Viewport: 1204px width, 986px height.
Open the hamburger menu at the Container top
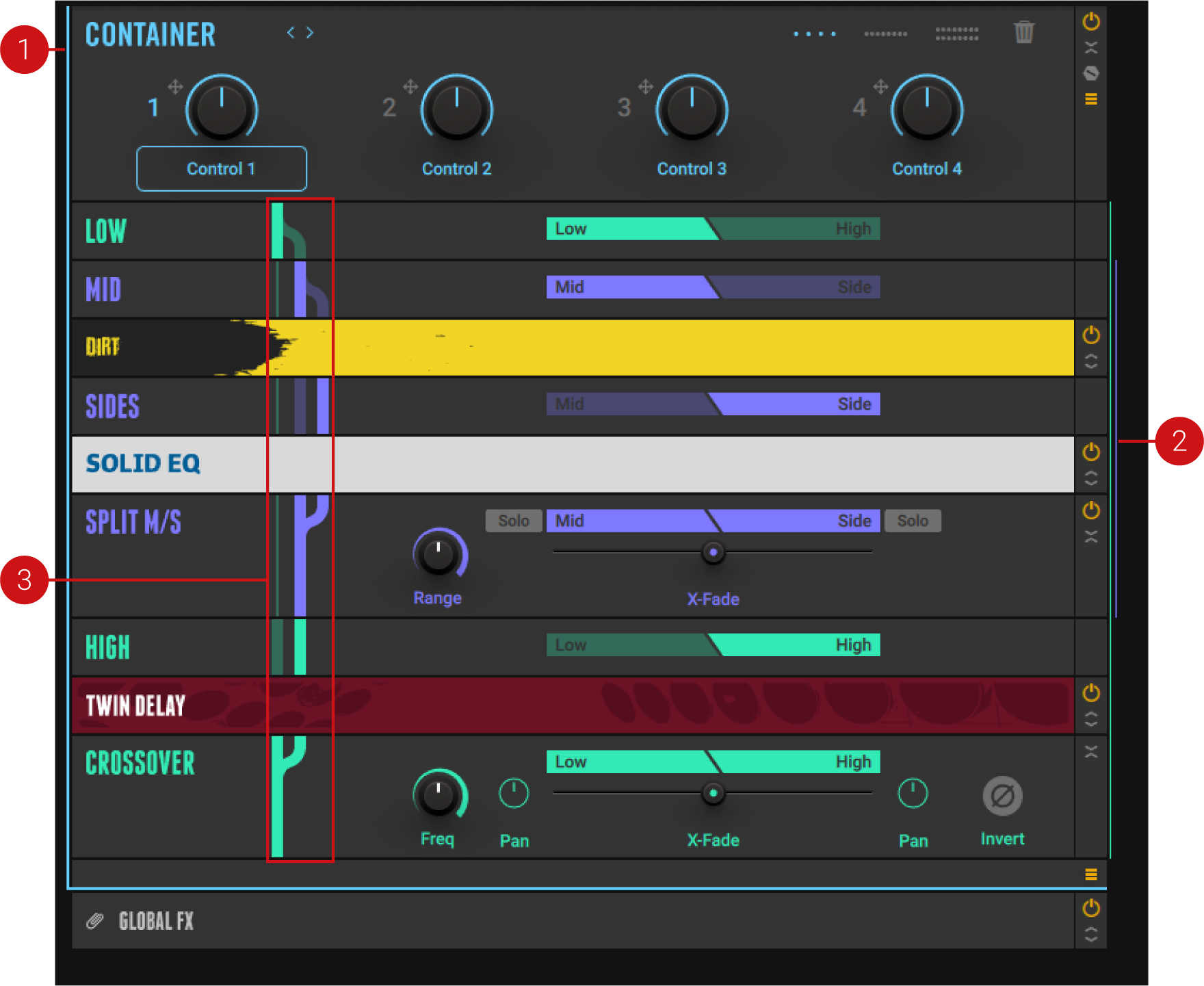tap(1091, 99)
